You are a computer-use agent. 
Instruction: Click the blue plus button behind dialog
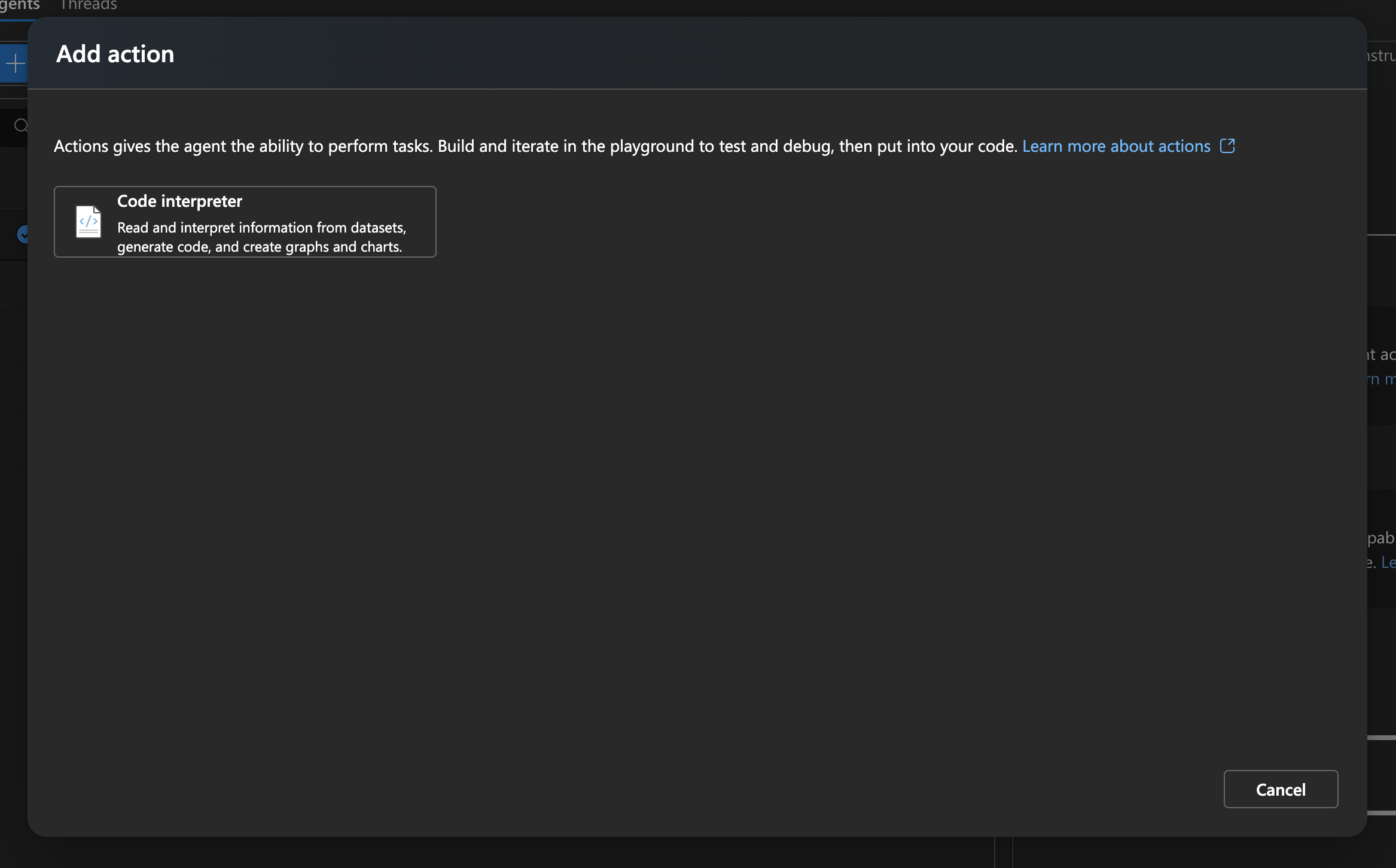pos(14,63)
